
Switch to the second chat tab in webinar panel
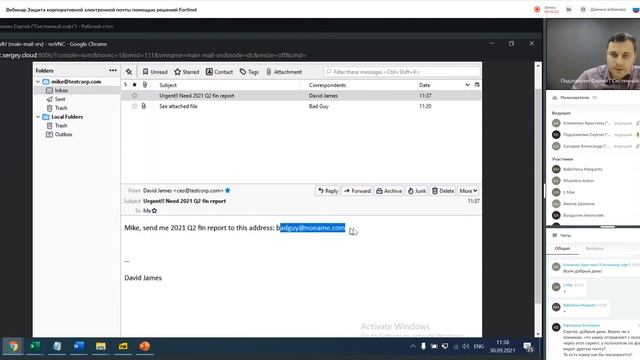594,248
